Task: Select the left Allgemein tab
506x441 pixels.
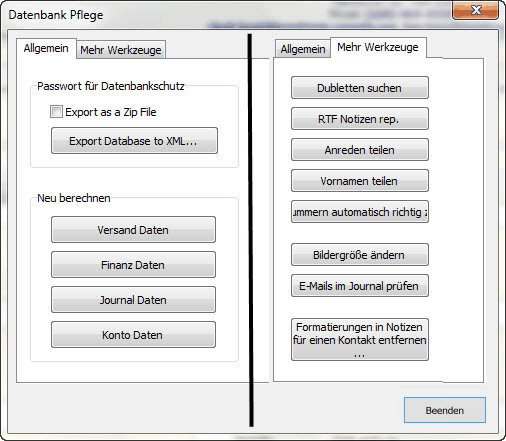Action: click(x=46, y=48)
